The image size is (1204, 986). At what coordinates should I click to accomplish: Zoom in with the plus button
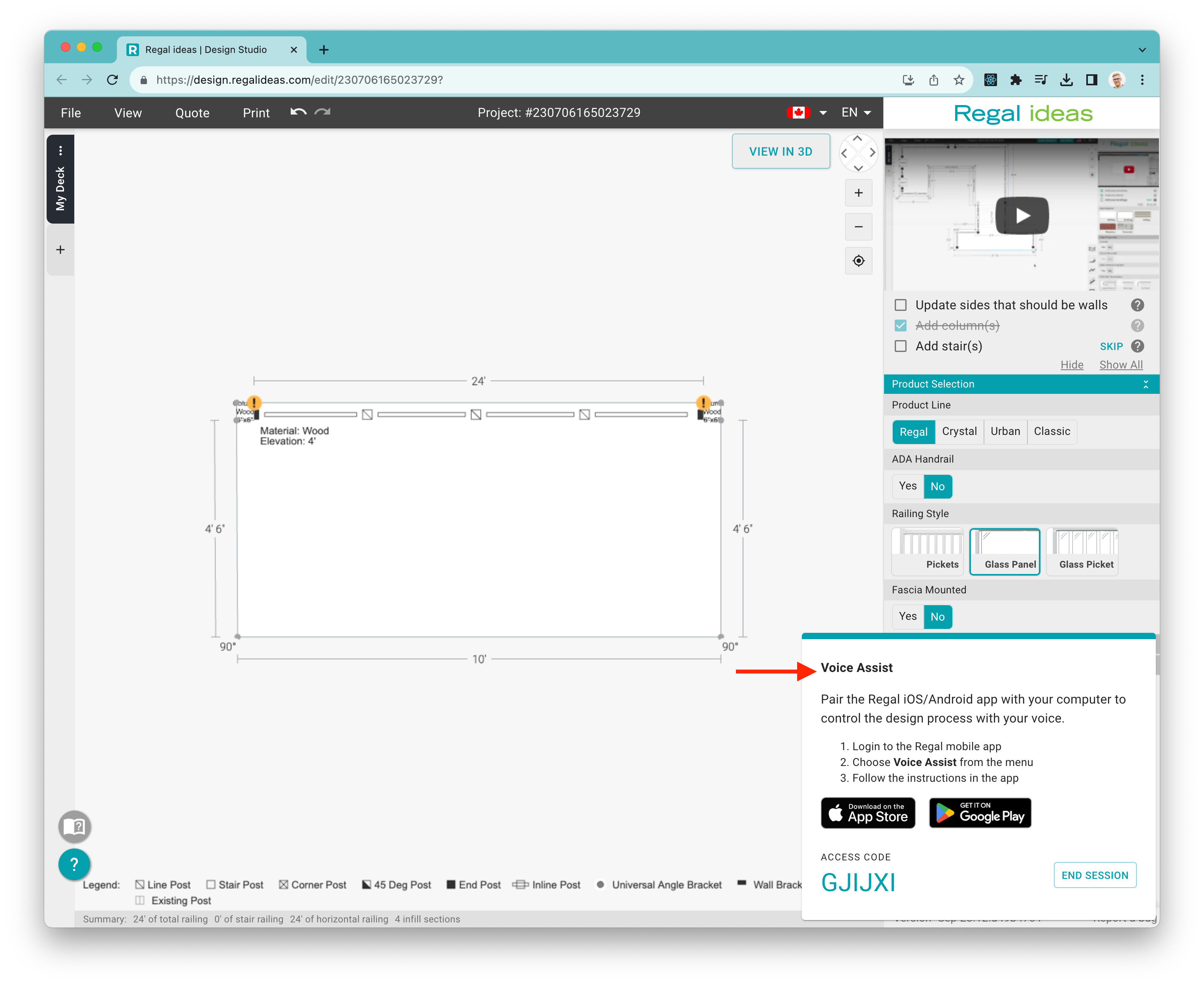click(858, 193)
